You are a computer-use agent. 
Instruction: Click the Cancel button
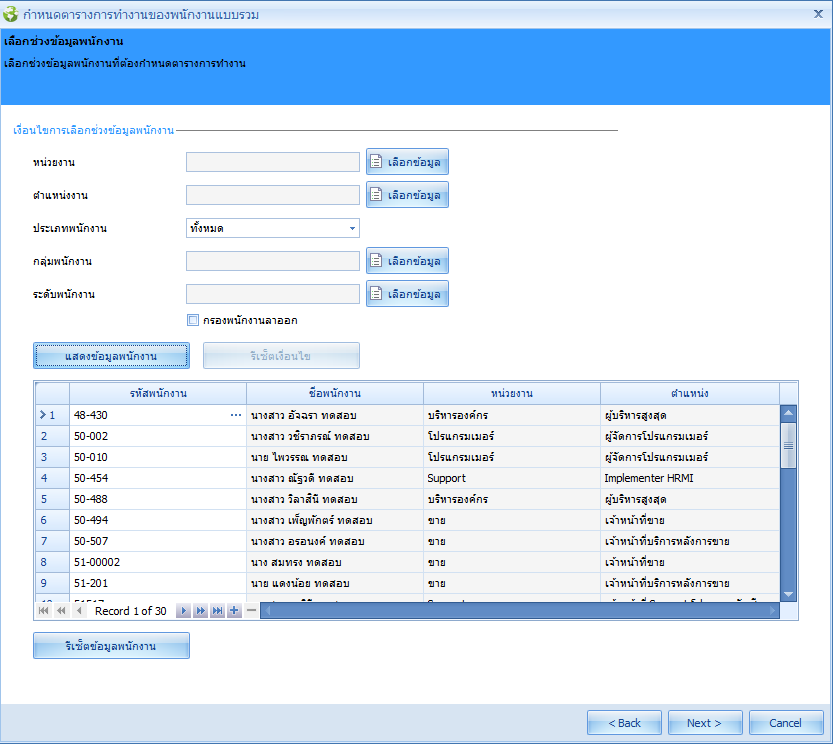tap(786, 723)
